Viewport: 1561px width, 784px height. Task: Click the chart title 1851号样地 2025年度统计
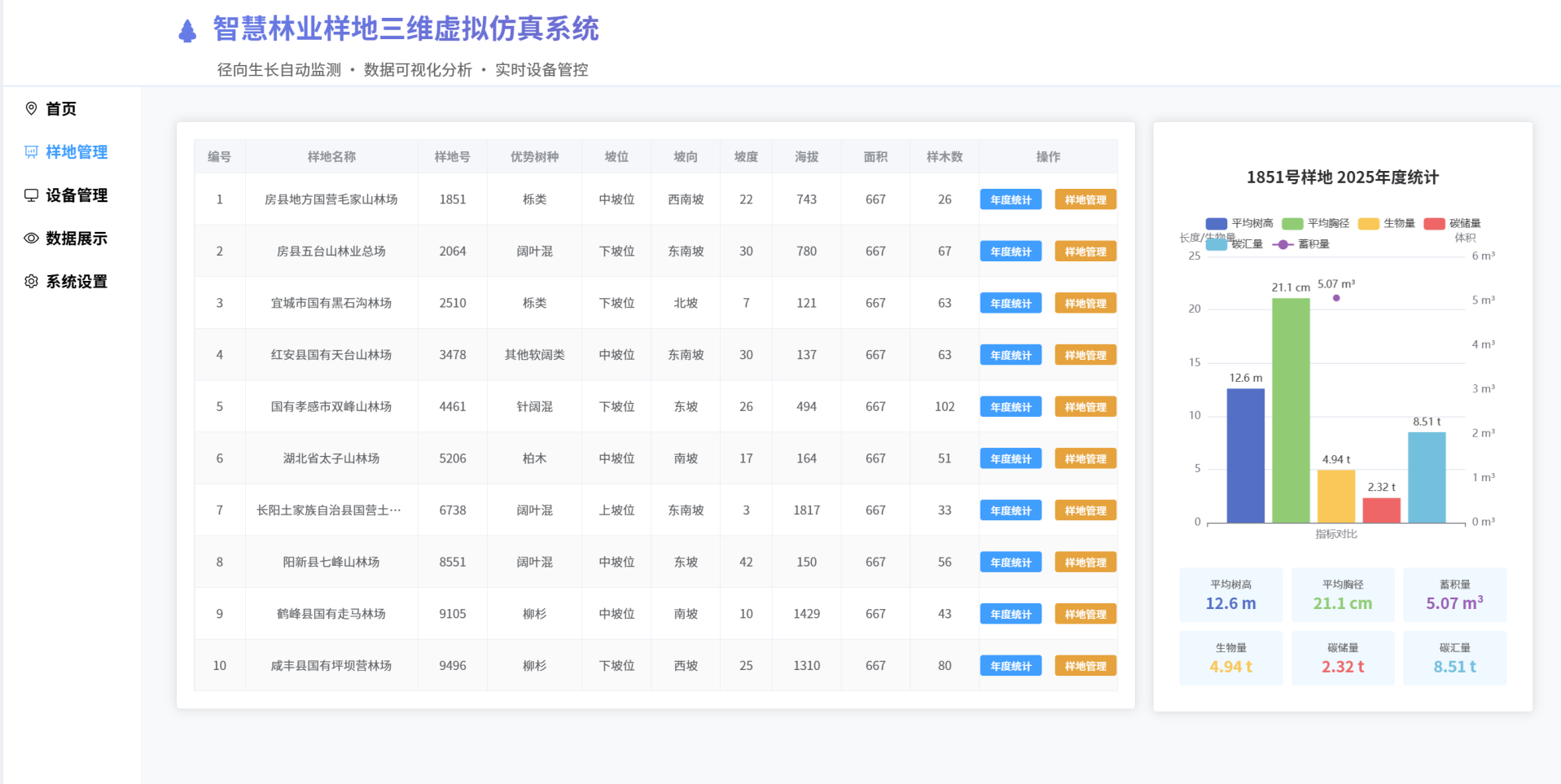[x=1343, y=177]
